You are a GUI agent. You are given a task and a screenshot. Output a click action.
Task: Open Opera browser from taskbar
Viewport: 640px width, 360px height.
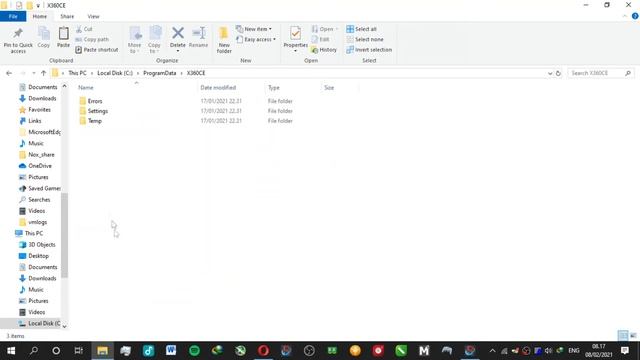[263, 350]
